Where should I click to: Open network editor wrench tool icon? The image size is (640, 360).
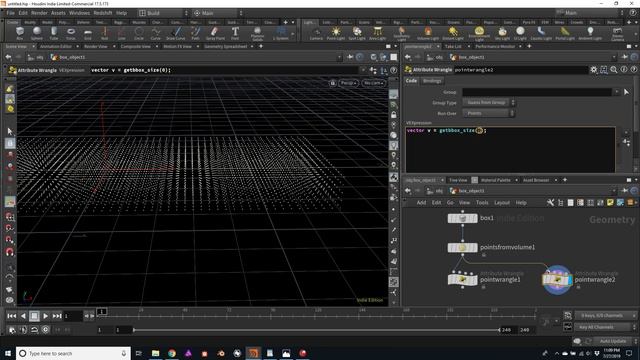(551, 202)
